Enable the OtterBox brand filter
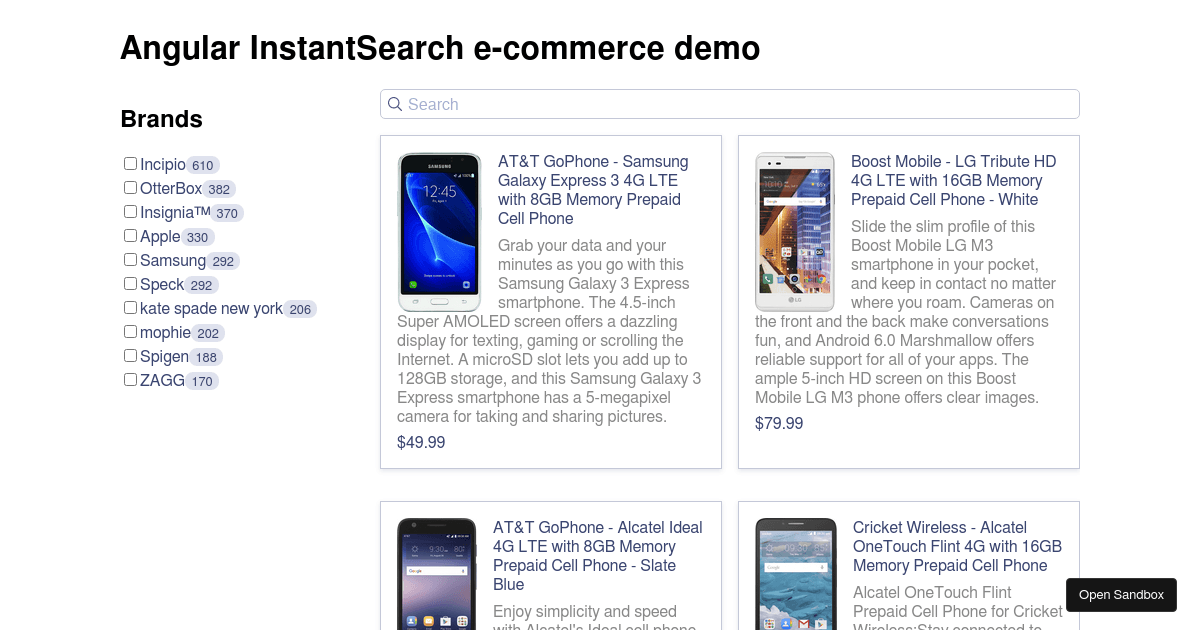Screen dimensions: 1200x630 130,188
